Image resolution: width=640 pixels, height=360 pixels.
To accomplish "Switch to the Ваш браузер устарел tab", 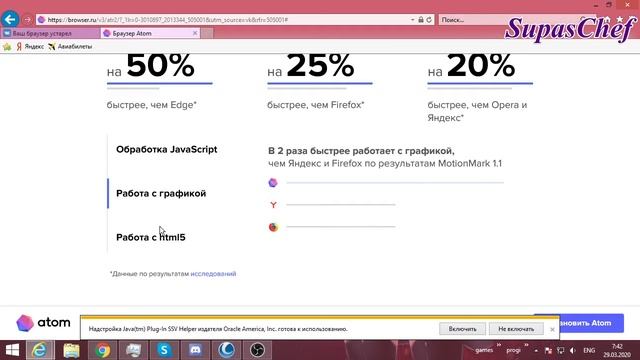I will coord(50,33).
